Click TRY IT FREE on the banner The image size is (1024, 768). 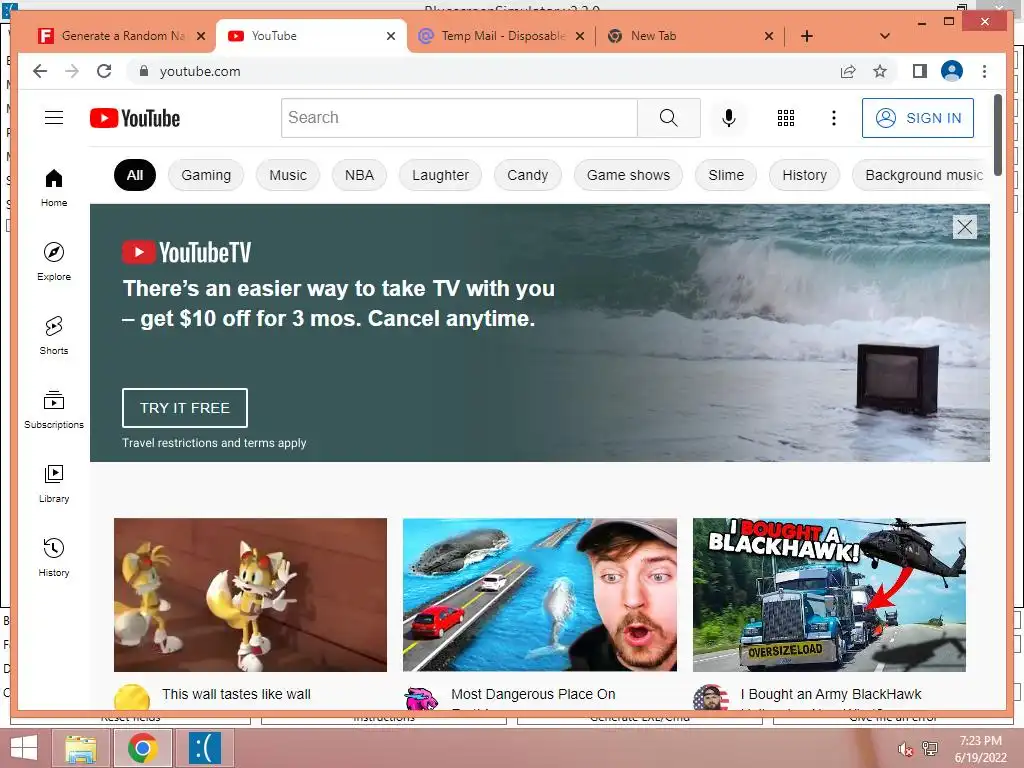185,408
